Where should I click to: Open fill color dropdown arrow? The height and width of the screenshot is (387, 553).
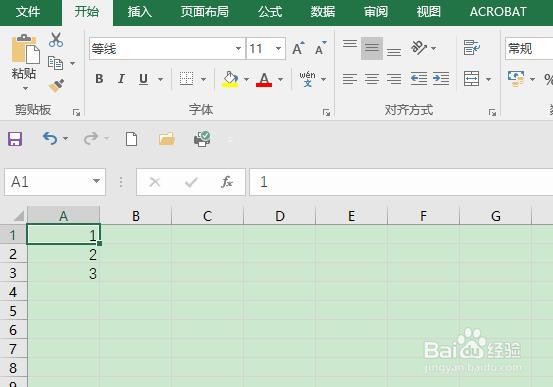point(246,79)
